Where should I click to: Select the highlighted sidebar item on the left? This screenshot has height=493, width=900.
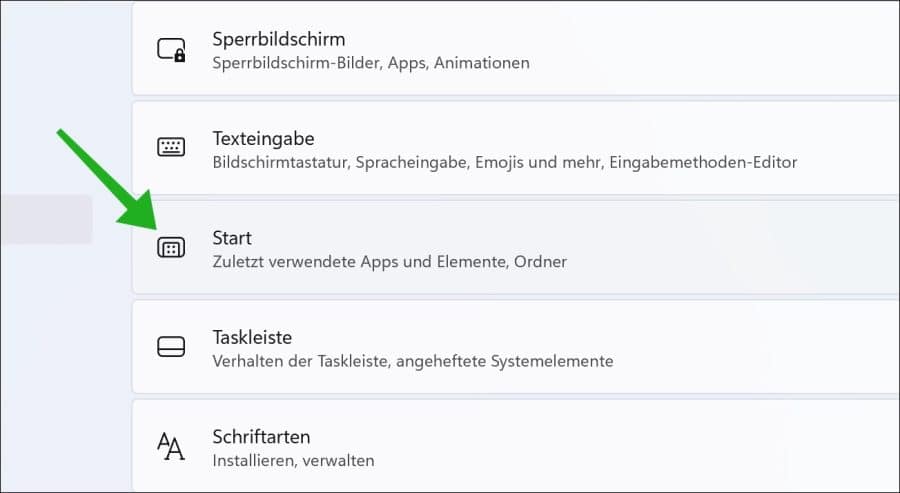[x=46, y=220]
